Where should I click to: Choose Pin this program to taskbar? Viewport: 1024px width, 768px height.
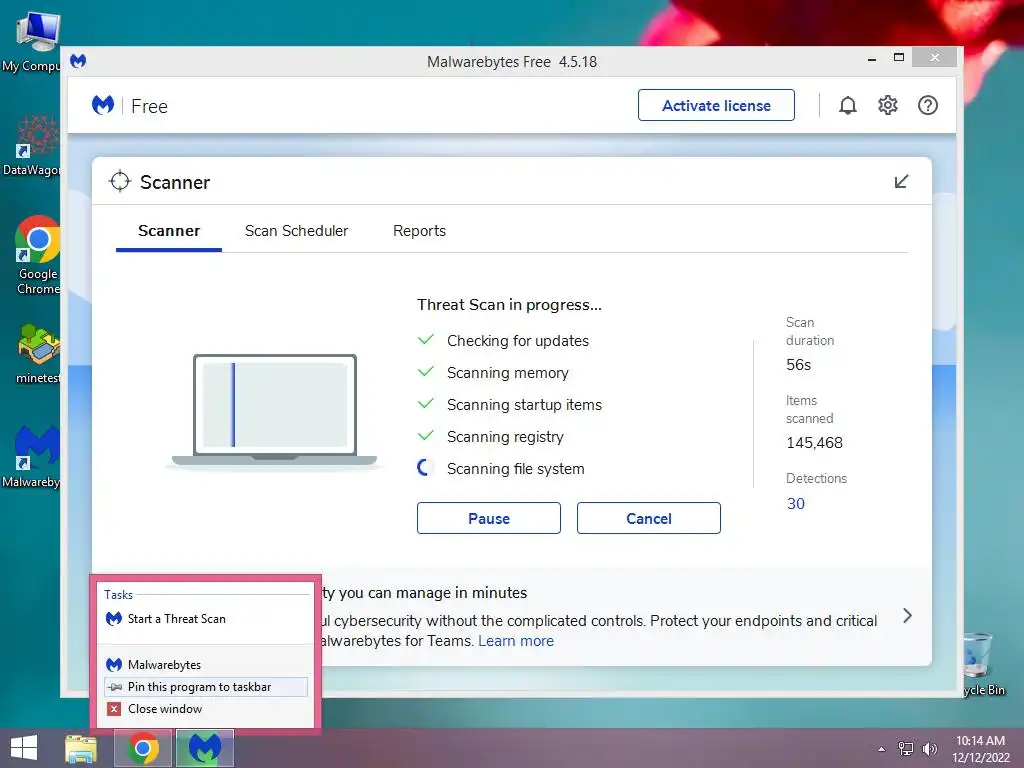206,687
